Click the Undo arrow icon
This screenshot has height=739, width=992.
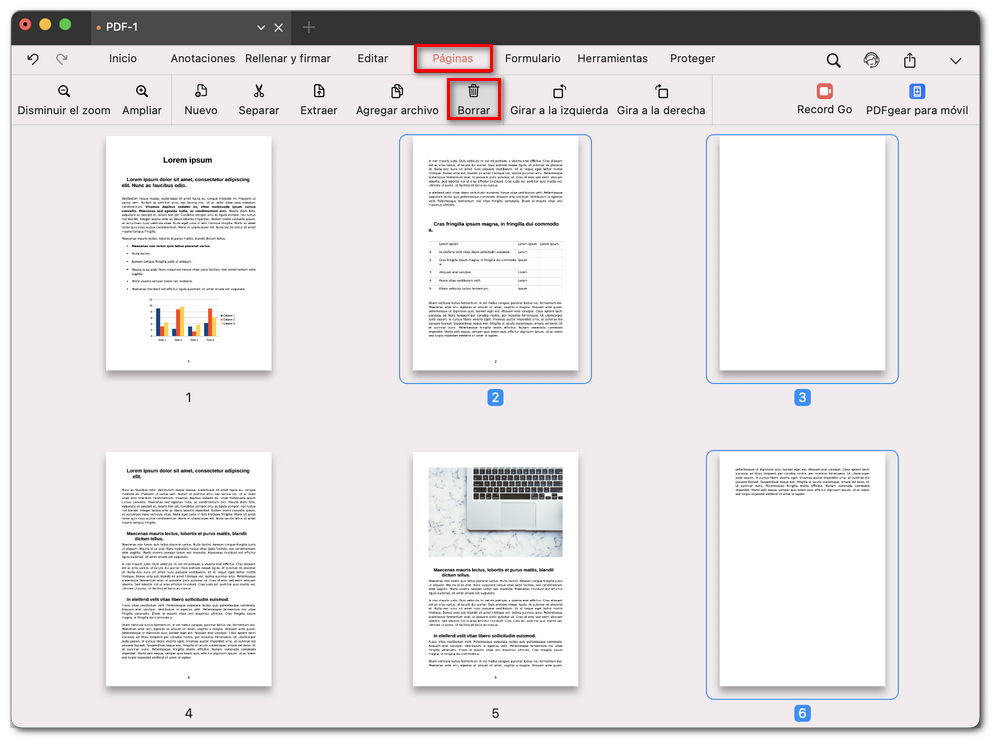coord(32,60)
